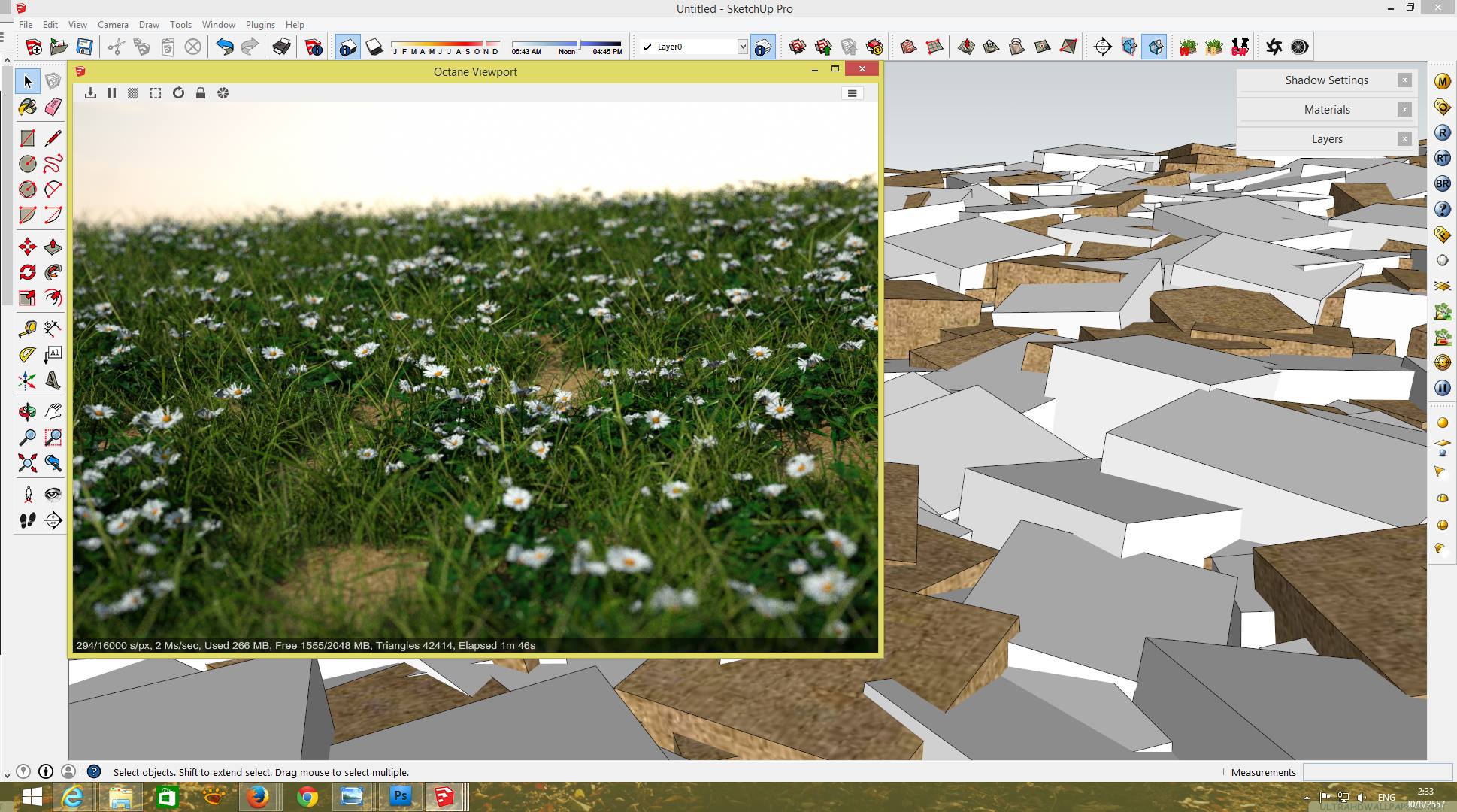
Task: Expand the Shadow Settings panel
Action: pos(1326,80)
